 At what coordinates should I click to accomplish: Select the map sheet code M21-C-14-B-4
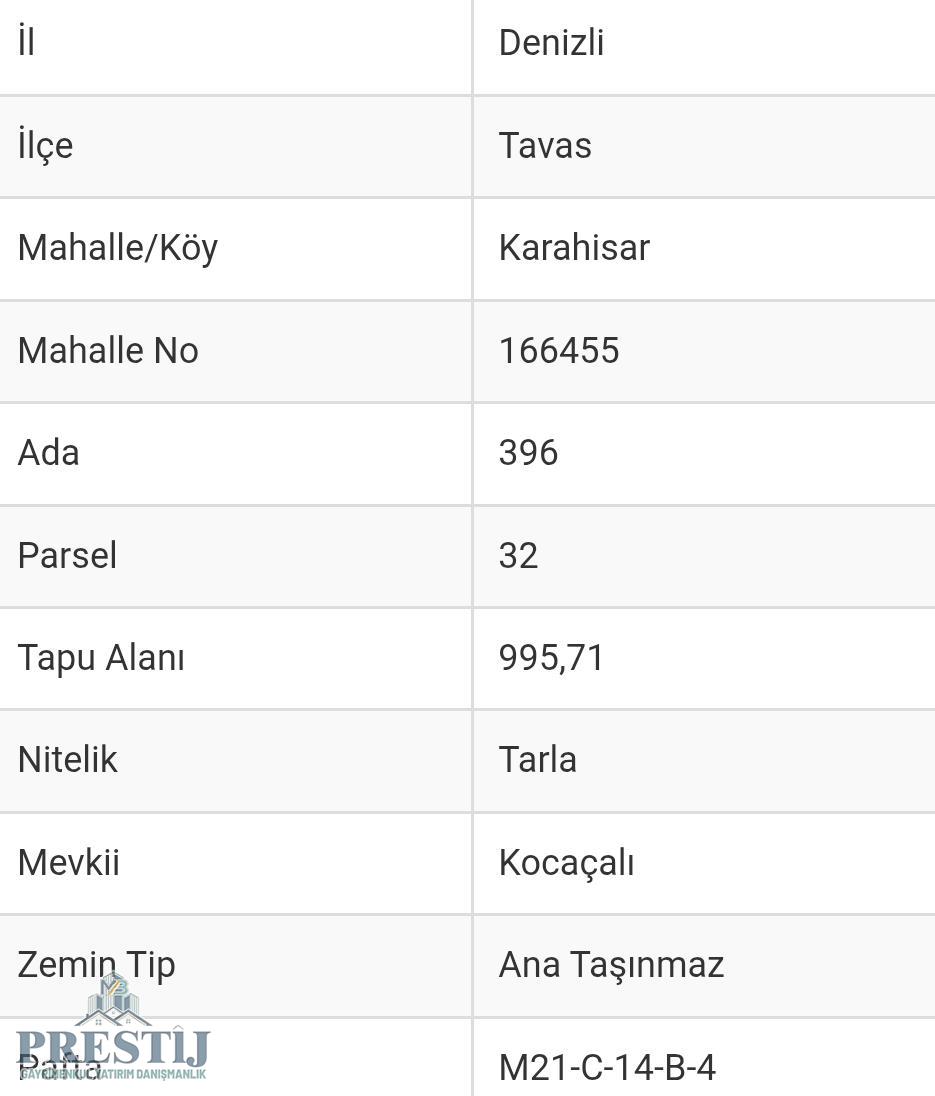click(x=607, y=1068)
